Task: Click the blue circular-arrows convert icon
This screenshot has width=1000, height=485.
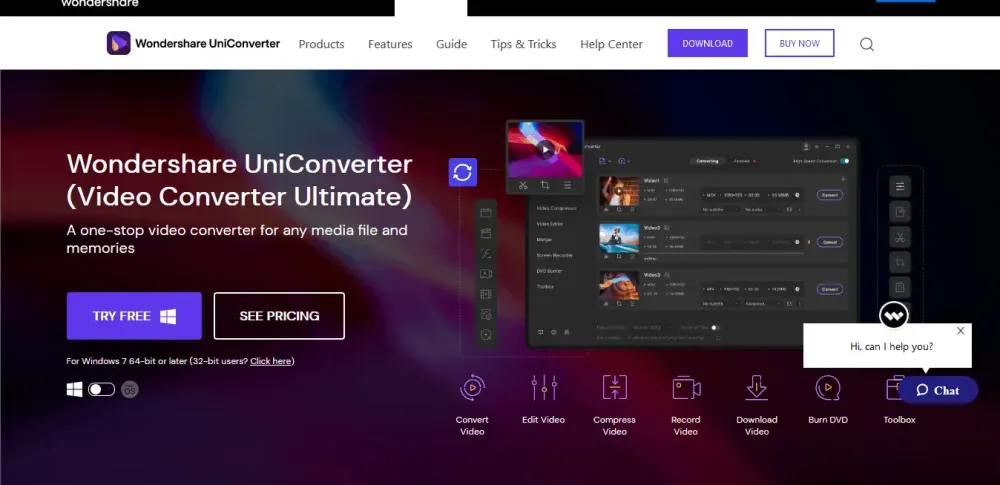Action: tap(463, 172)
